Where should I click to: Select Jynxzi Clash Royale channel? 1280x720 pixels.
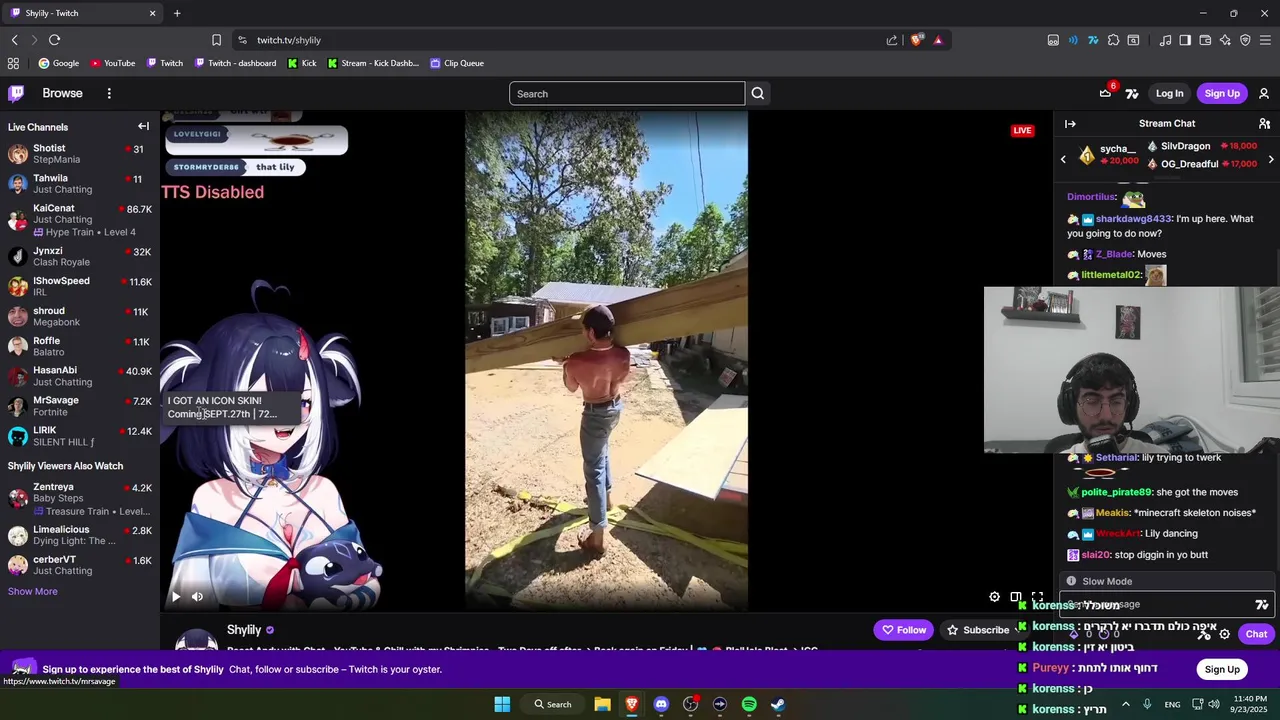point(80,256)
